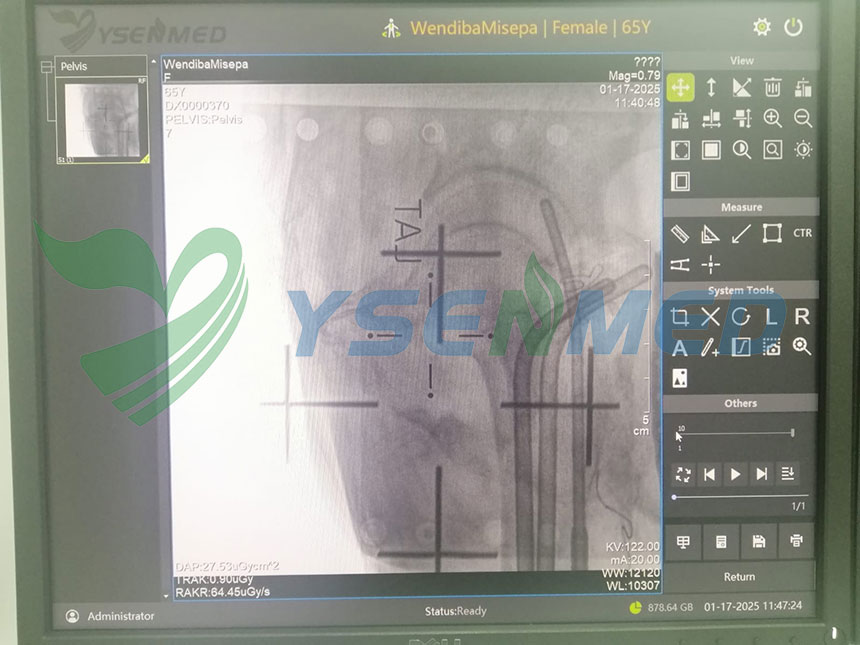The width and height of the screenshot is (860, 645).
Task: Select the pan/move image tool
Action: click(680, 88)
